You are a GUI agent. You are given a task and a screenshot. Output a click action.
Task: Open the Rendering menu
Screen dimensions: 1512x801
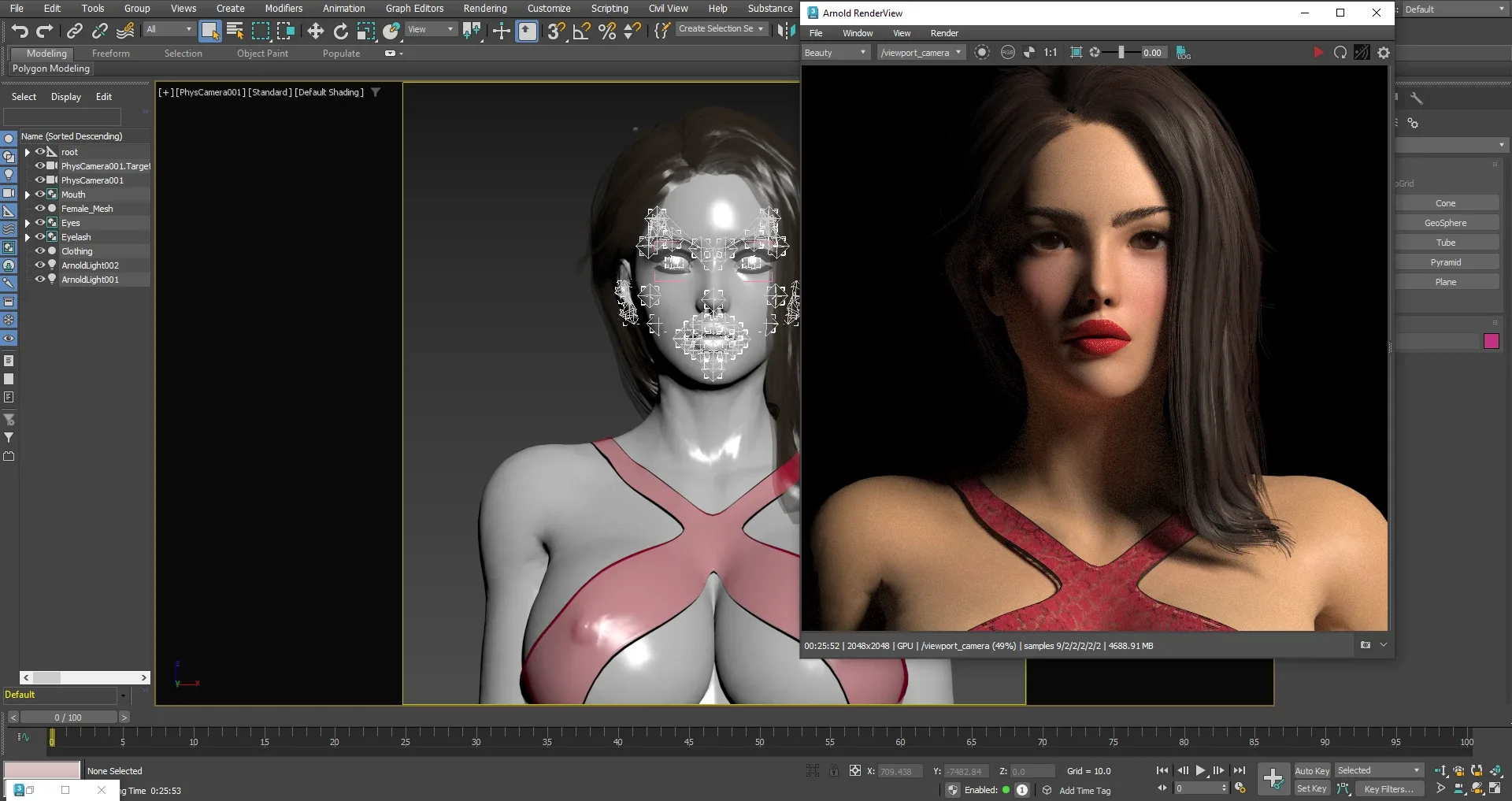click(x=484, y=8)
